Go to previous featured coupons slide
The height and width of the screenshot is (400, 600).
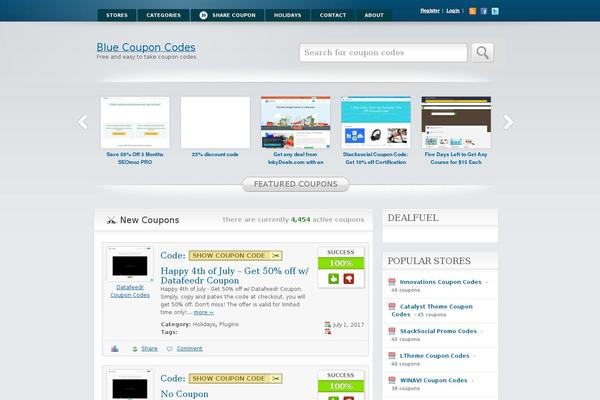click(x=83, y=122)
